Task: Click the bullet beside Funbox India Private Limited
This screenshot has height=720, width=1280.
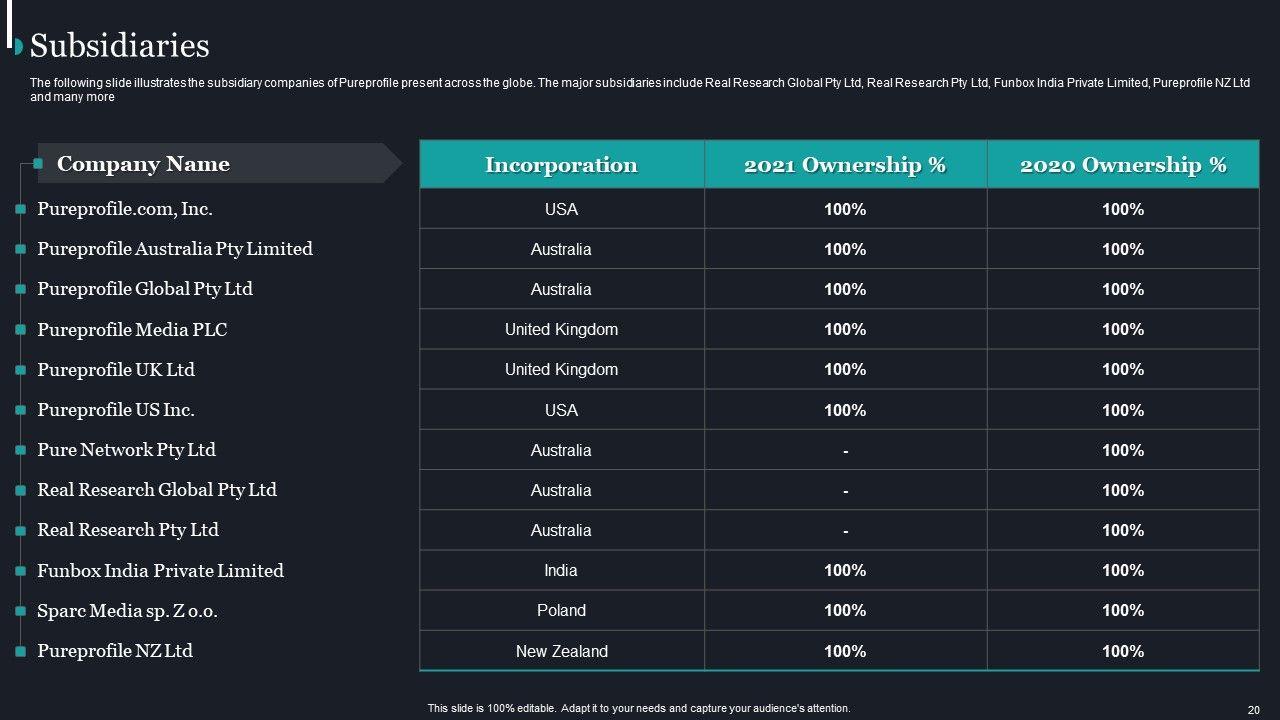Action: click(x=20, y=571)
